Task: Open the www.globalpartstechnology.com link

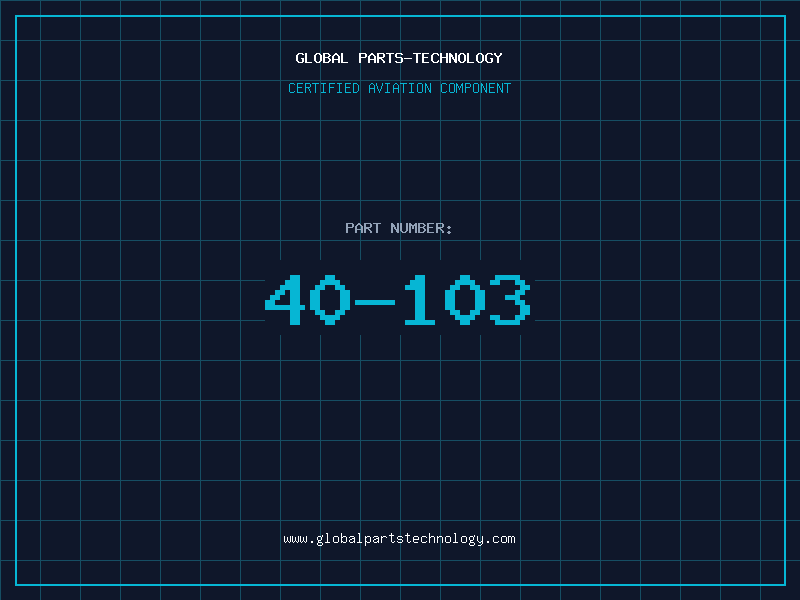Action: [399, 539]
